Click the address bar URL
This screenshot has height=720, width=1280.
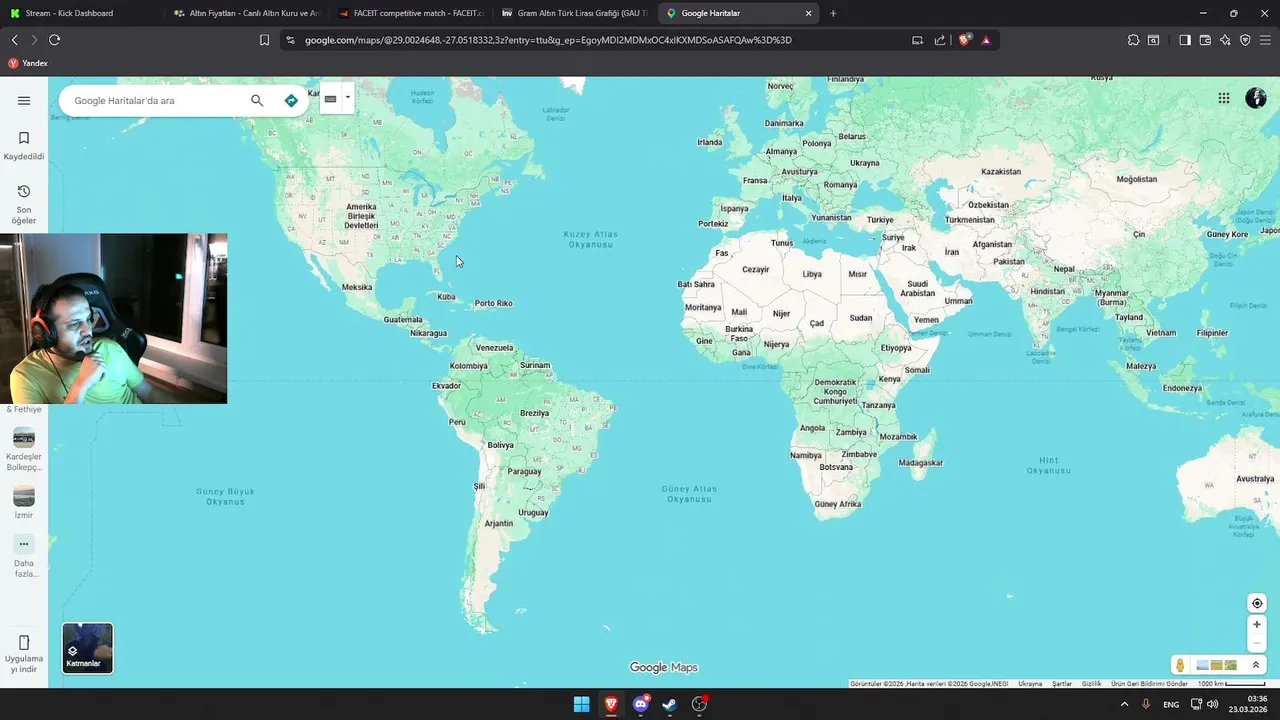[548, 40]
